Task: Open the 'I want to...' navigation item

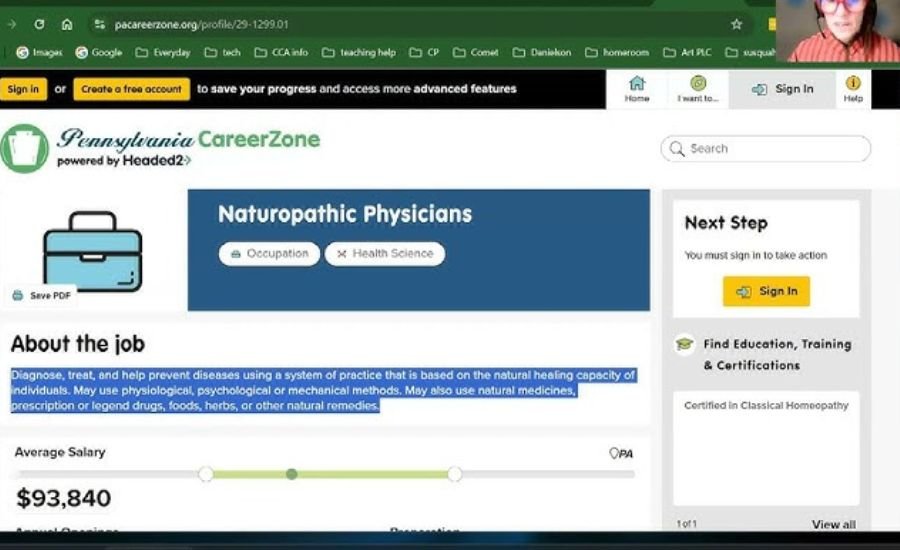Action: point(698,89)
